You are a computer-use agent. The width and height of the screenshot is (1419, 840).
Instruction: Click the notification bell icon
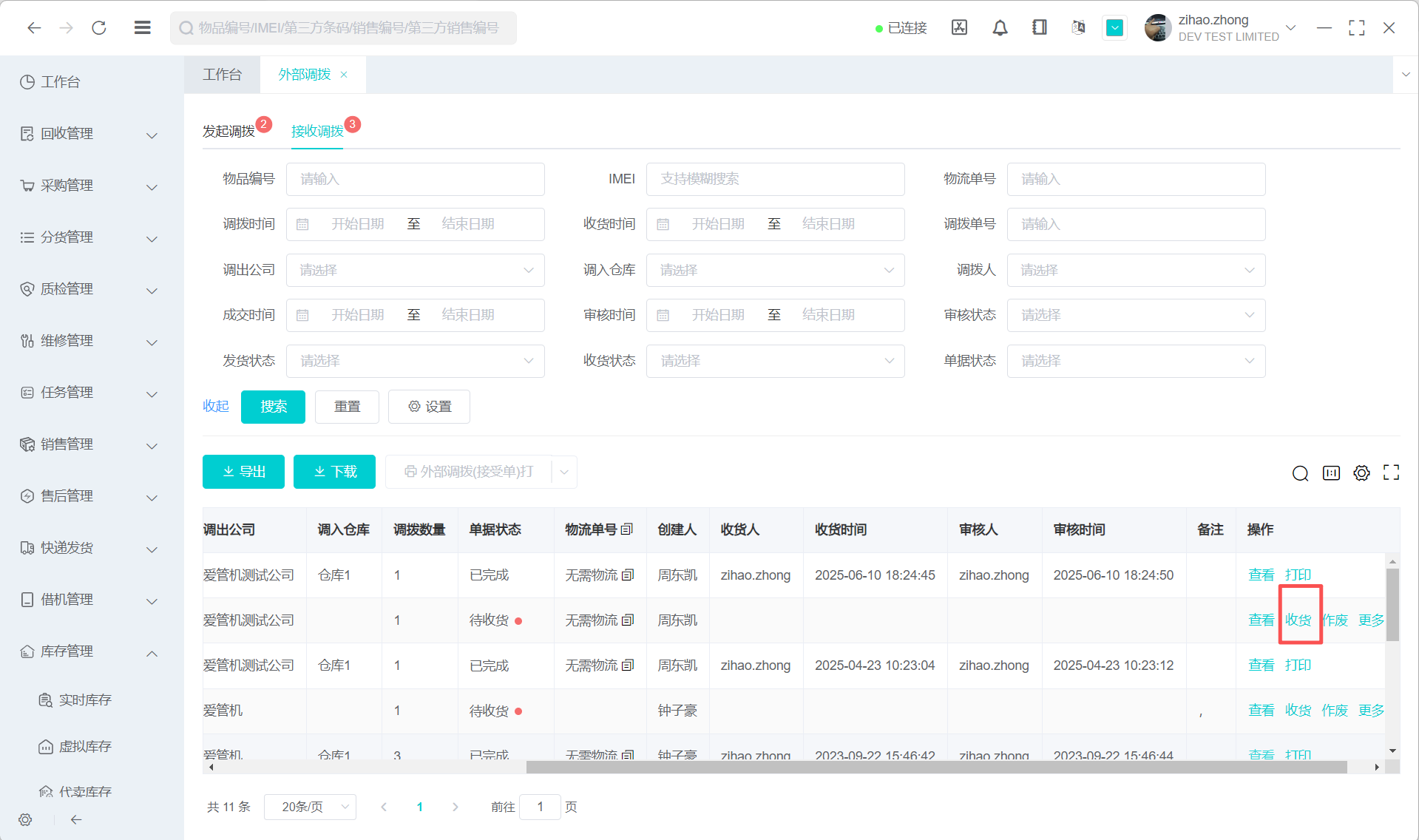1000,28
